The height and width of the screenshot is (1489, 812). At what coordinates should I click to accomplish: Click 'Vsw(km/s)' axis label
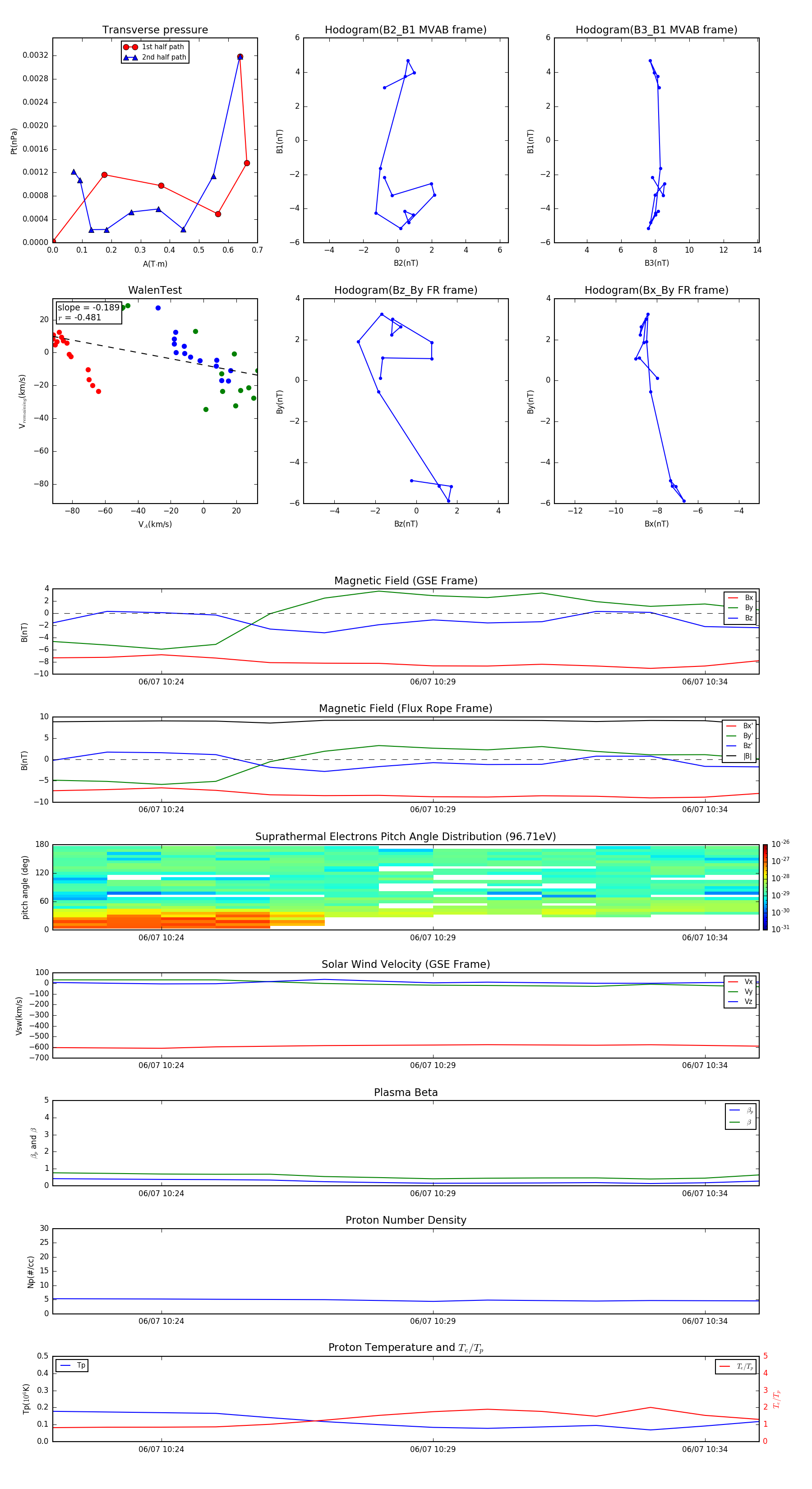pyautogui.click(x=19, y=1016)
